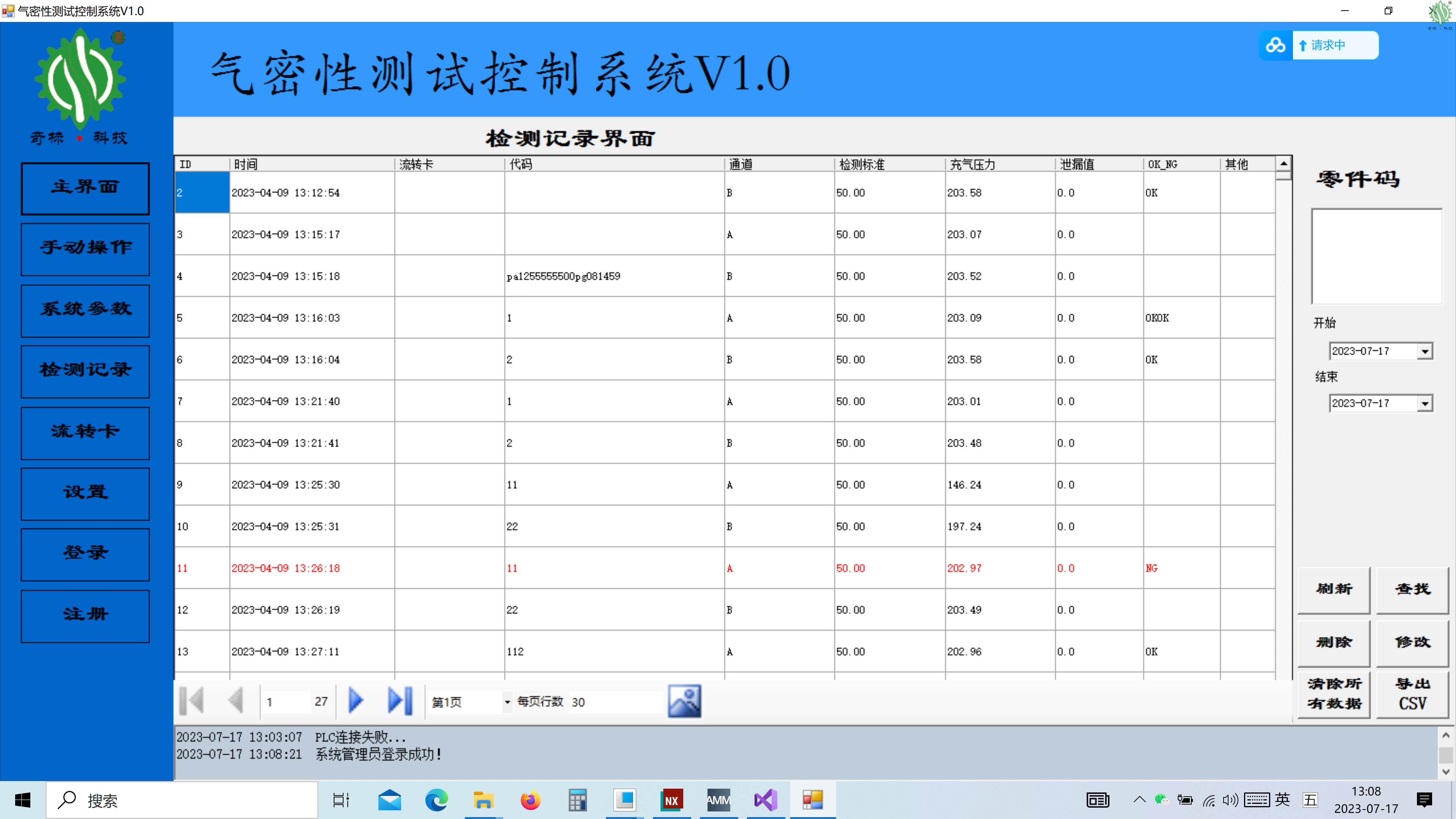Go to the previous records page
This screenshot has width=1456, height=819.
[x=236, y=701]
